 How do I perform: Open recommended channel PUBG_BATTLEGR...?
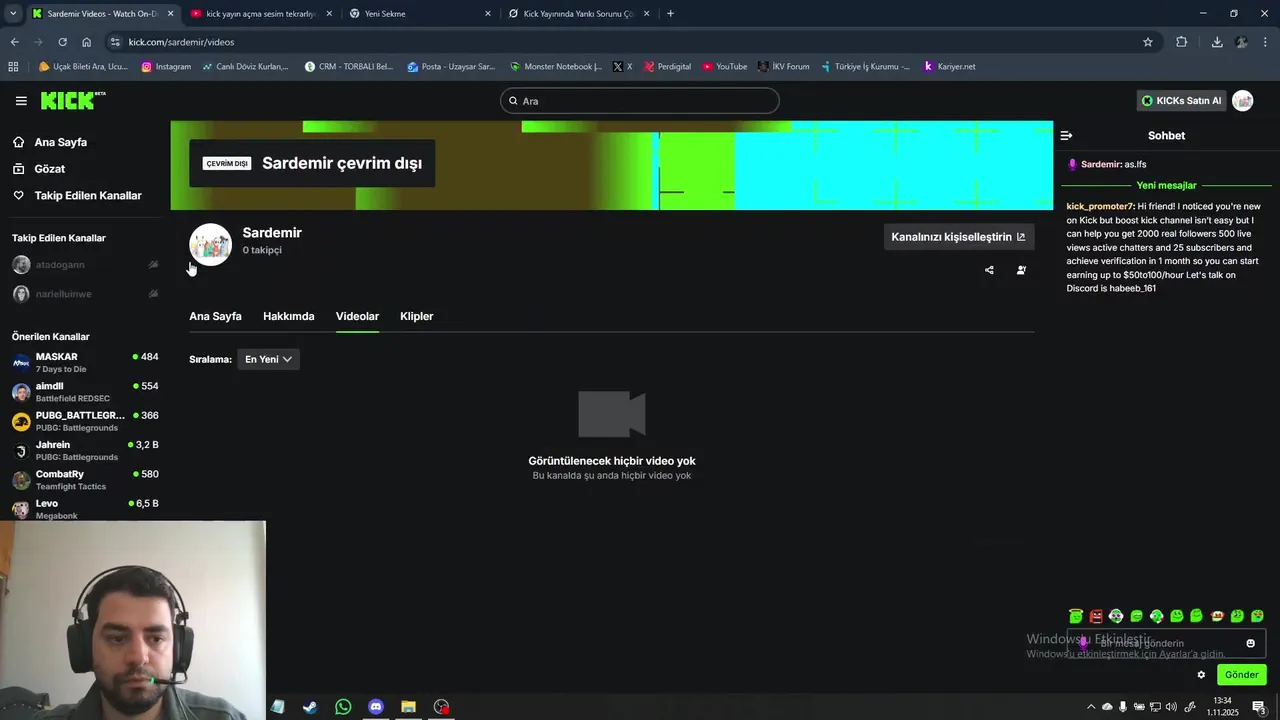tap(85, 421)
